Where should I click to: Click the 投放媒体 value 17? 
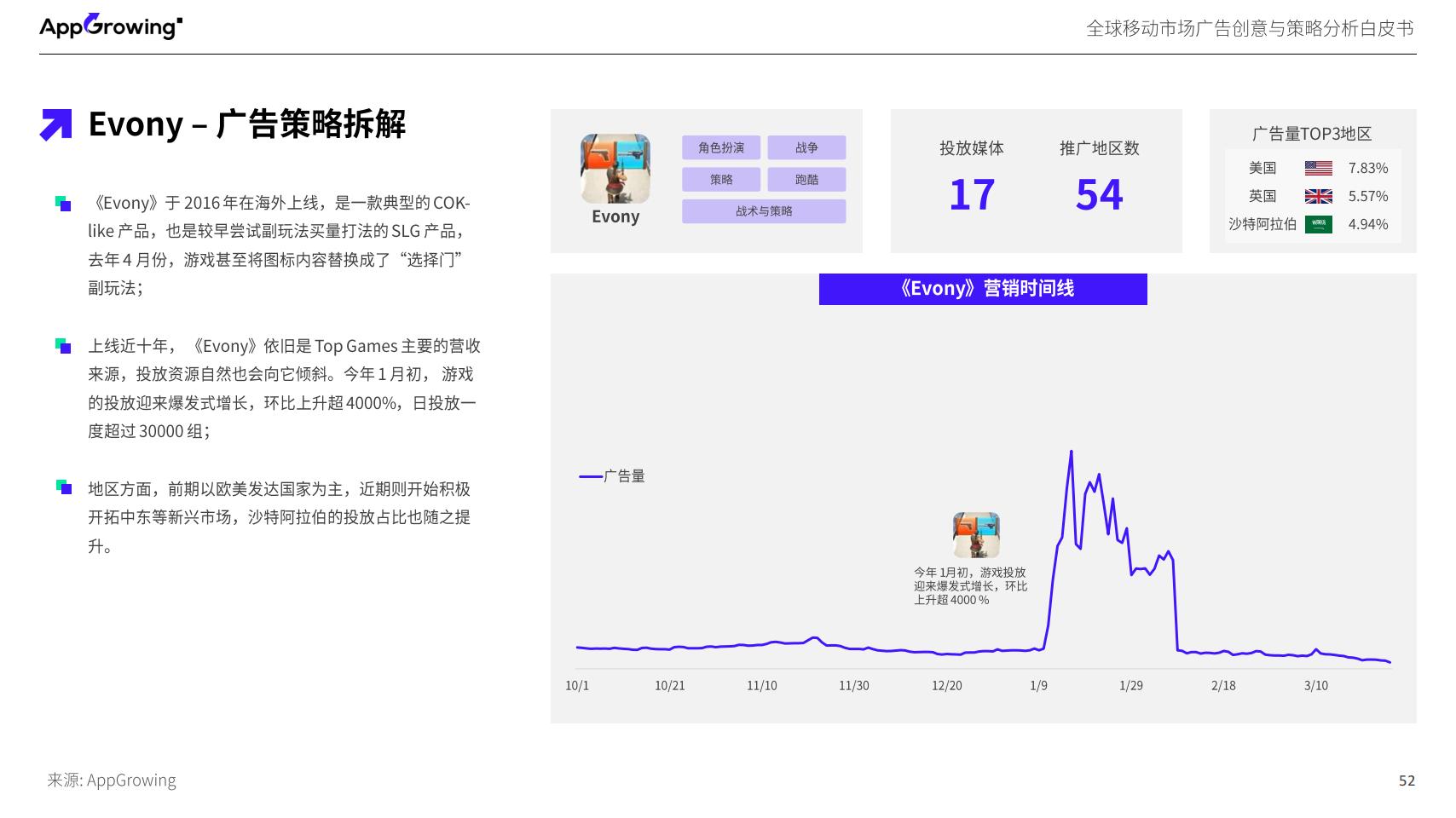(972, 195)
